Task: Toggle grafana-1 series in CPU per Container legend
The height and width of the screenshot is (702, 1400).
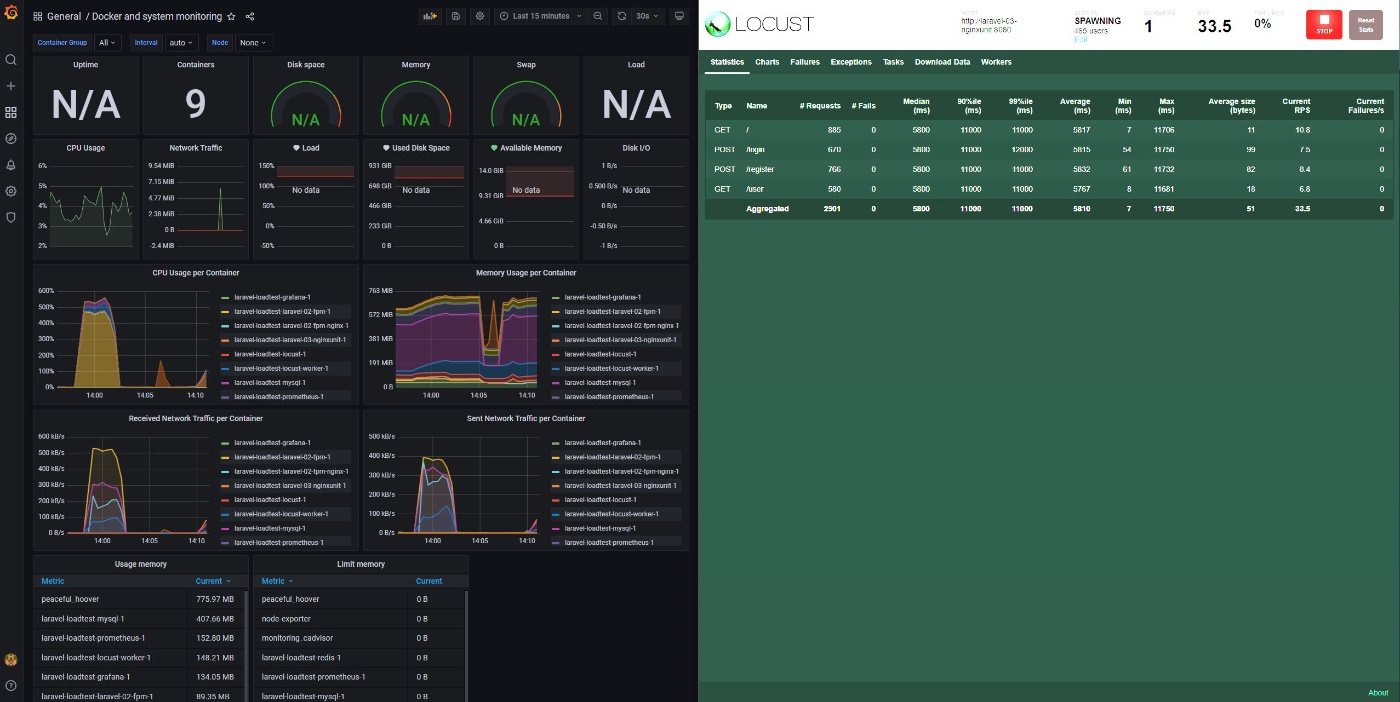Action: pos(272,297)
